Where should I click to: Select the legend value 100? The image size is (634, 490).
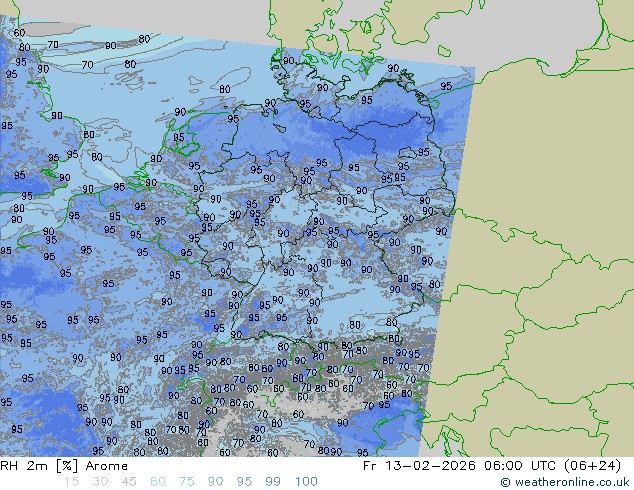306,482
